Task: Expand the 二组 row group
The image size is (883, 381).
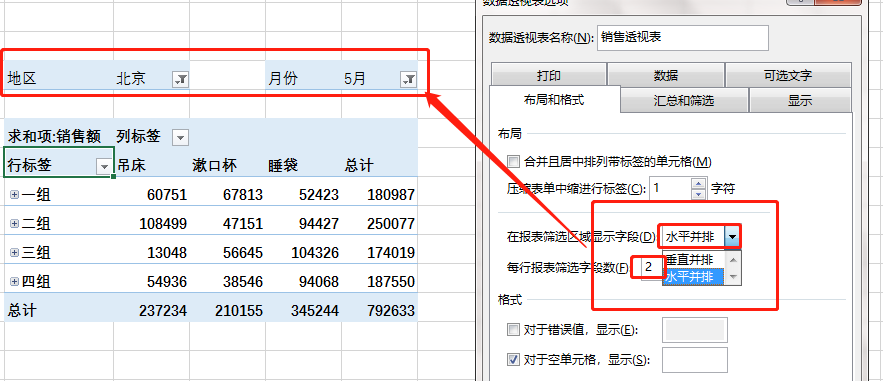Action: (14, 223)
